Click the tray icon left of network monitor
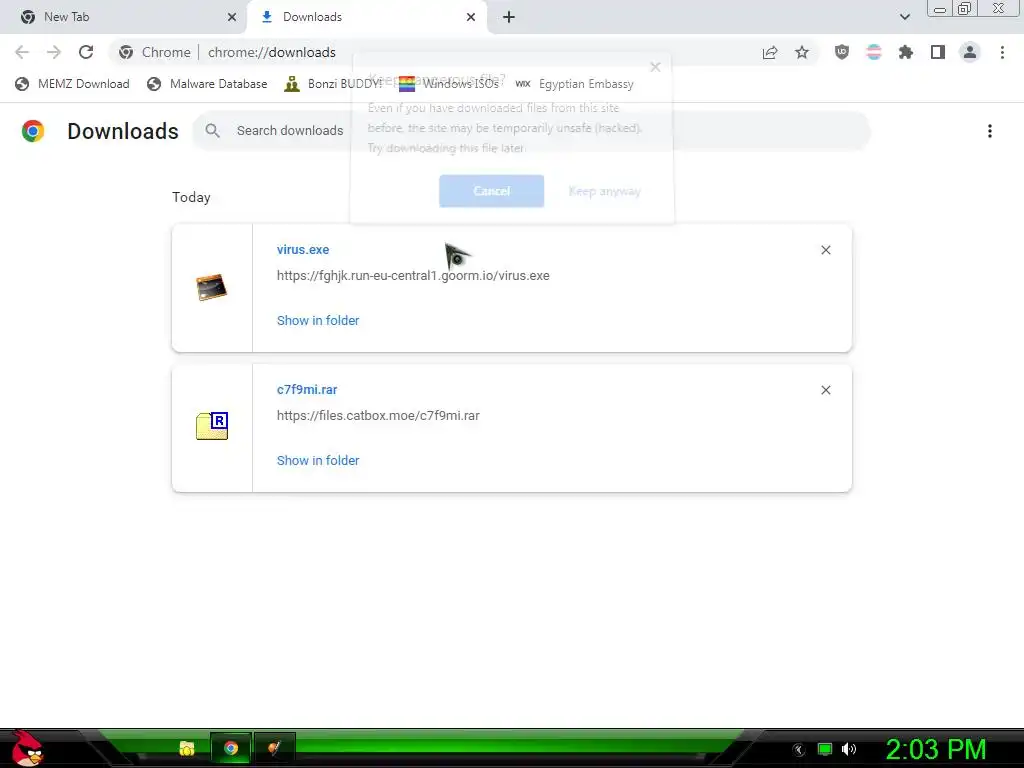Image resolution: width=1024 pixels, height=768 pixels. click(x=799, y=750)
